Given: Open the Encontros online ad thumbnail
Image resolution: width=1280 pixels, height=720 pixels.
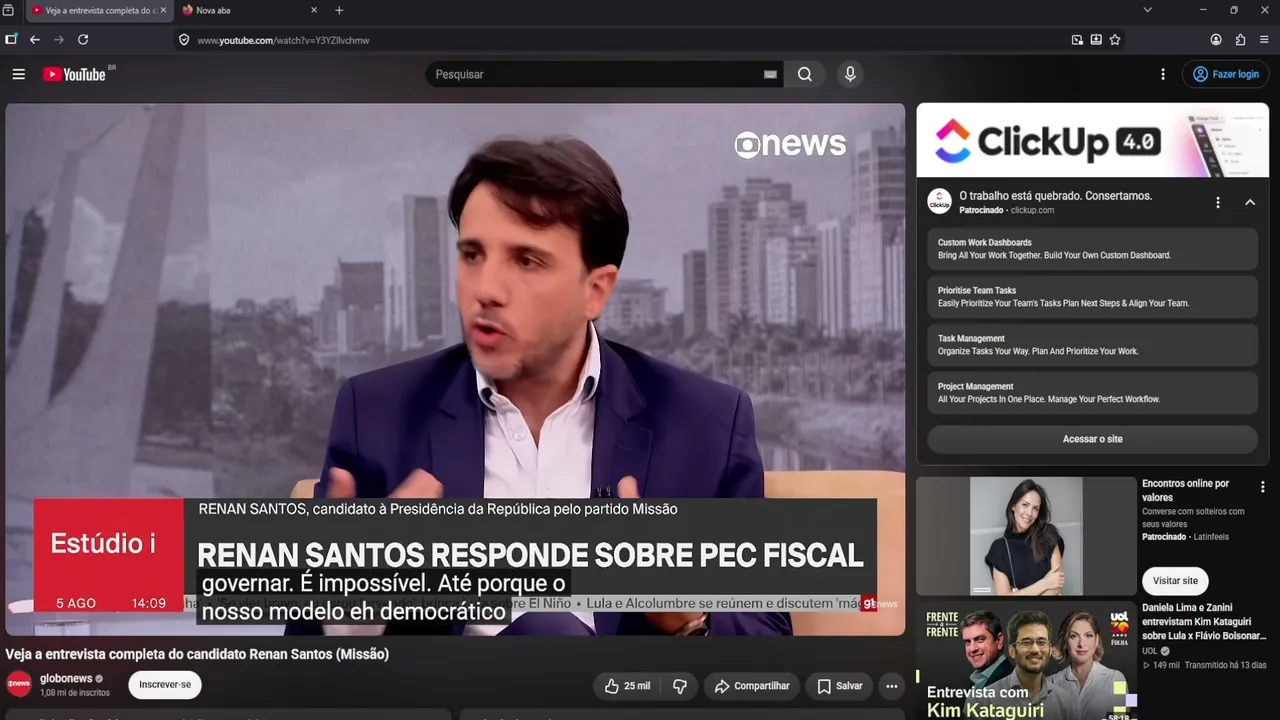Looking at the screenshot, I should click(1026, 536).
